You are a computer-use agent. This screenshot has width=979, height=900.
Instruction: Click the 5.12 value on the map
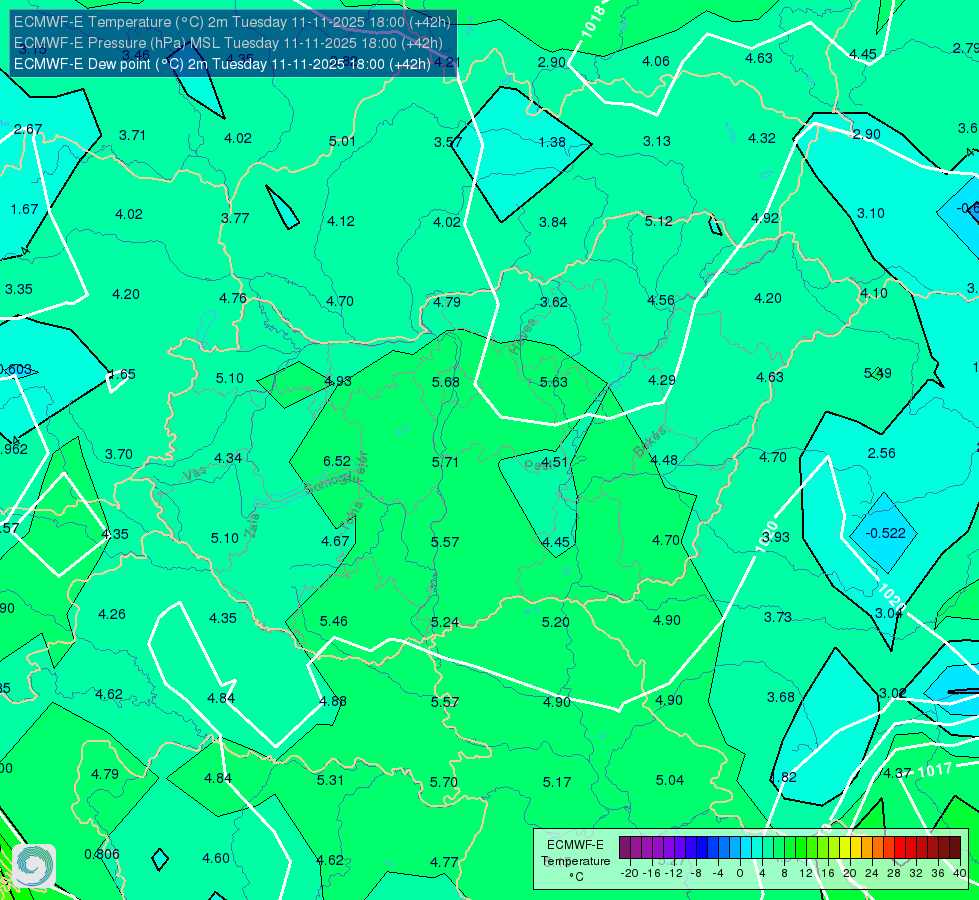[659, 221]
